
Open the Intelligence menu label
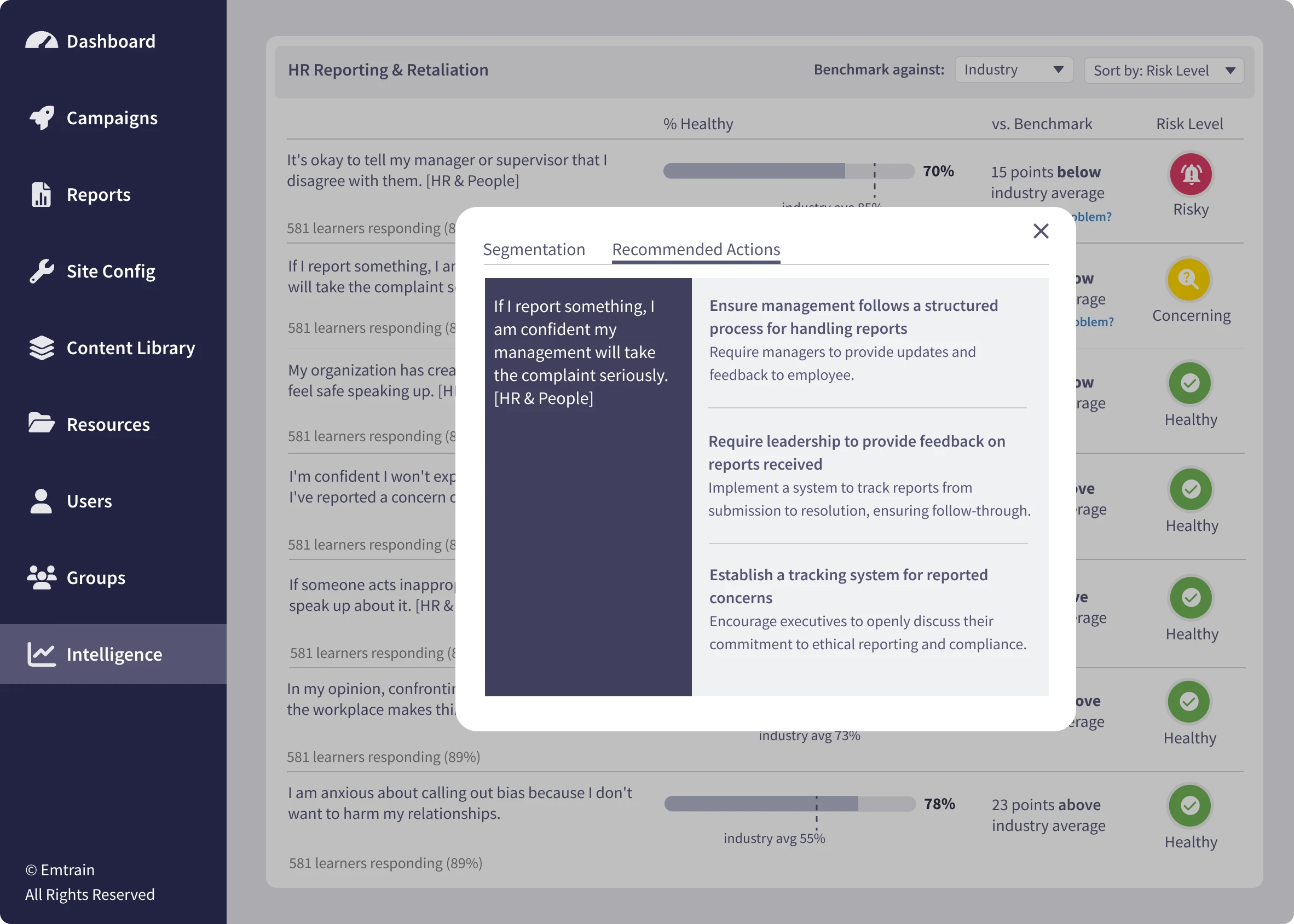[114, 654]
